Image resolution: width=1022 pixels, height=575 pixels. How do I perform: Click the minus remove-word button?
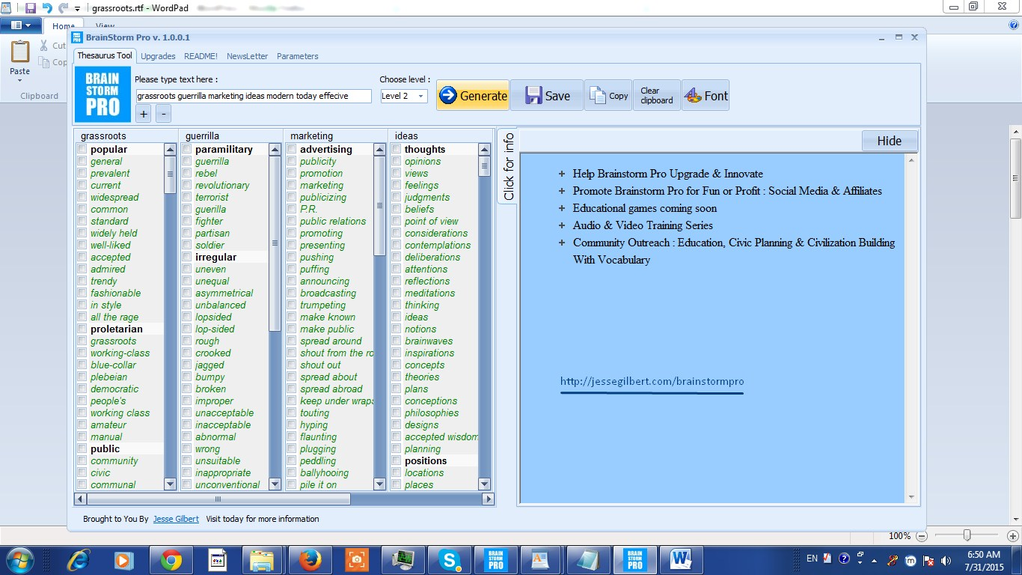164,114
